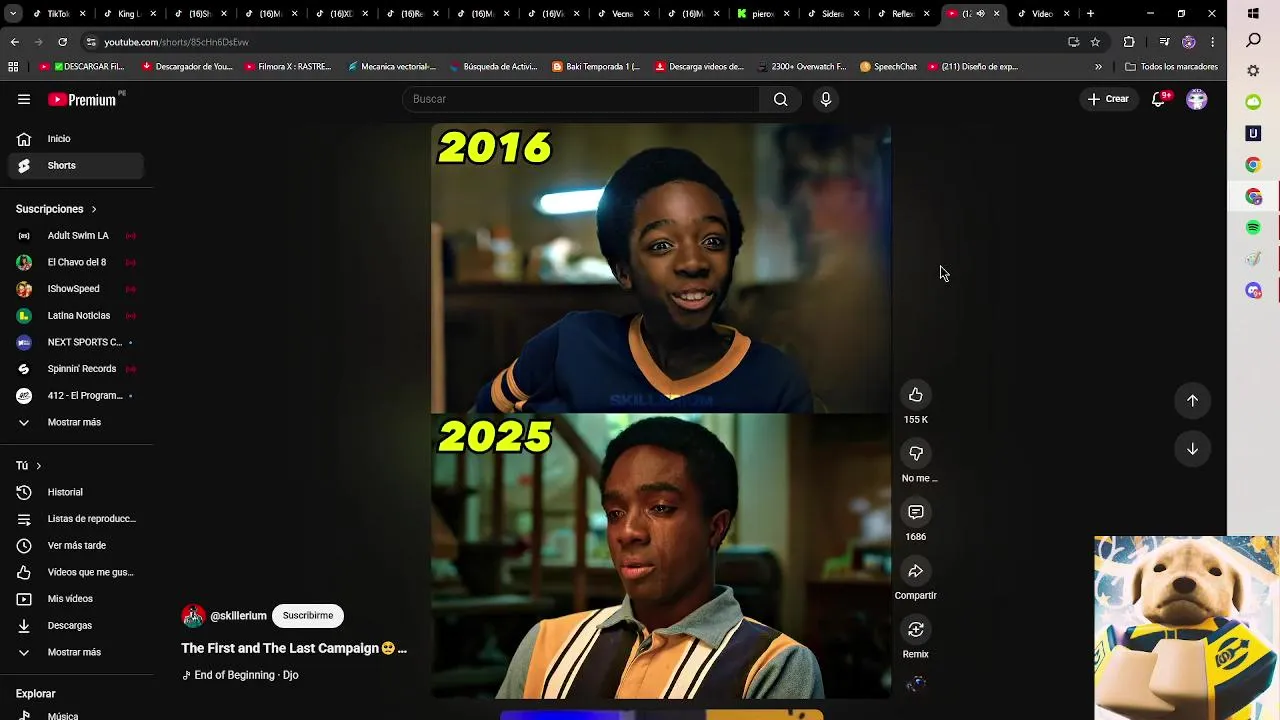Open the Spinnin' Records subscription
Viewport: 1280px width, 720px height.
coord(75,369)
